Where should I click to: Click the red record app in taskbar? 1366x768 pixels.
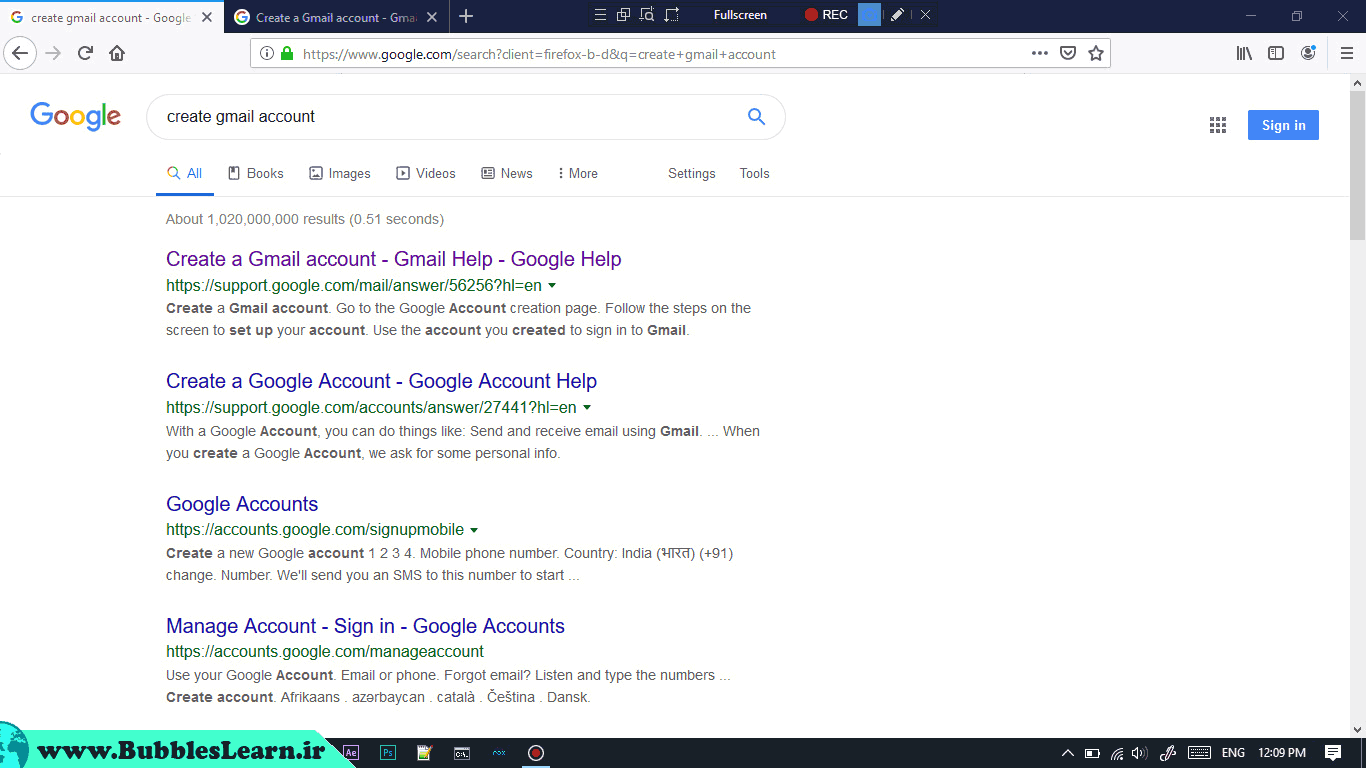pos(536,753)
